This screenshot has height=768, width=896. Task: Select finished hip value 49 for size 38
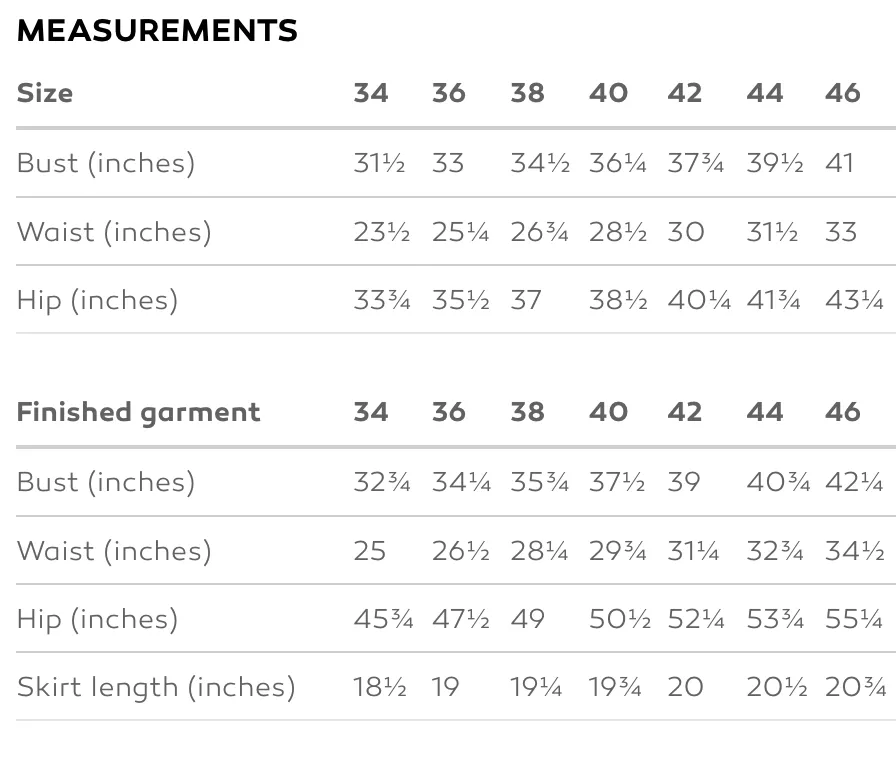[527, 619]
